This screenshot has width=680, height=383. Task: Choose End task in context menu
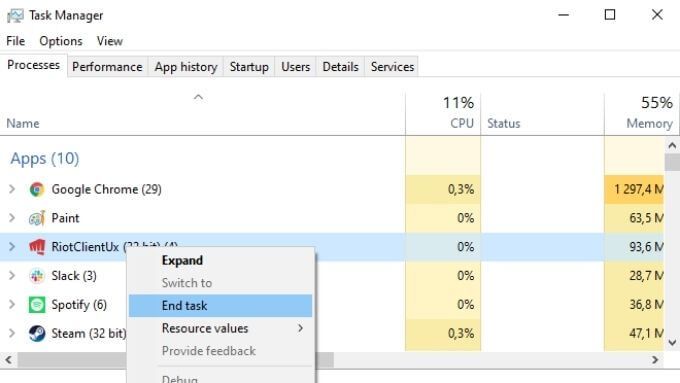click(220, 306)
